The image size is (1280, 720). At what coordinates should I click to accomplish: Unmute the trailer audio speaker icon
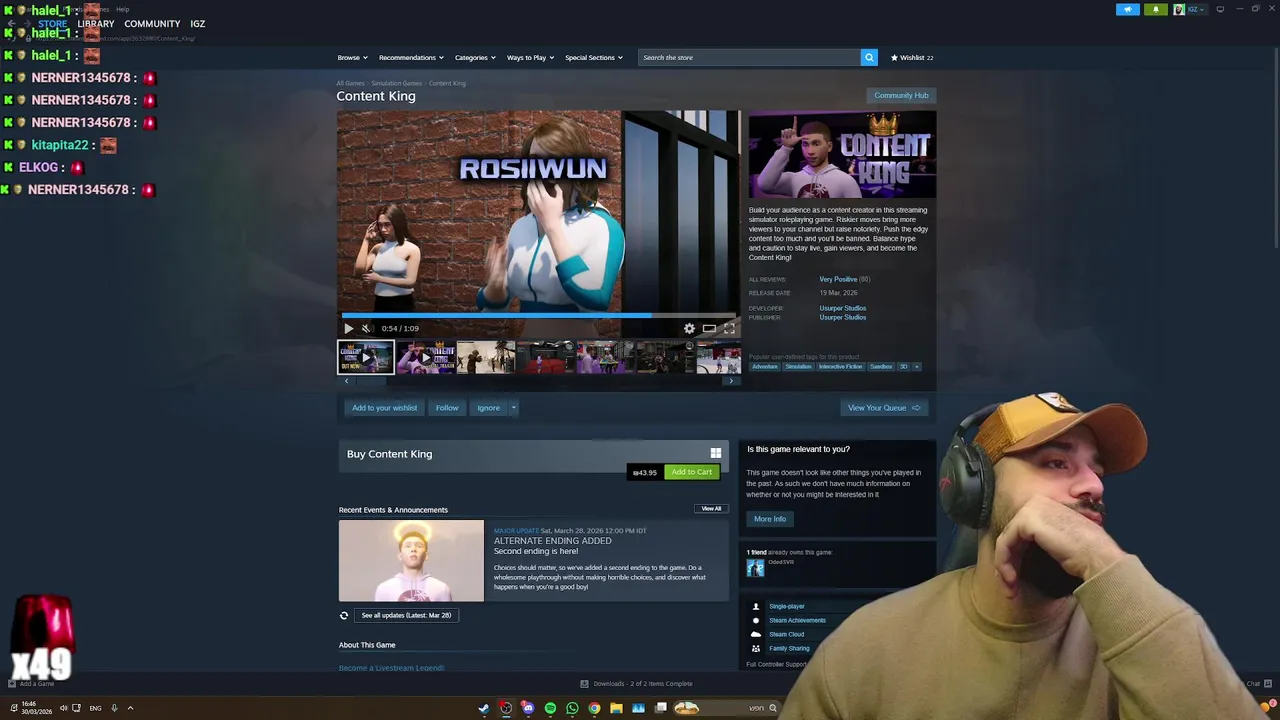click(x=366, y=328)
